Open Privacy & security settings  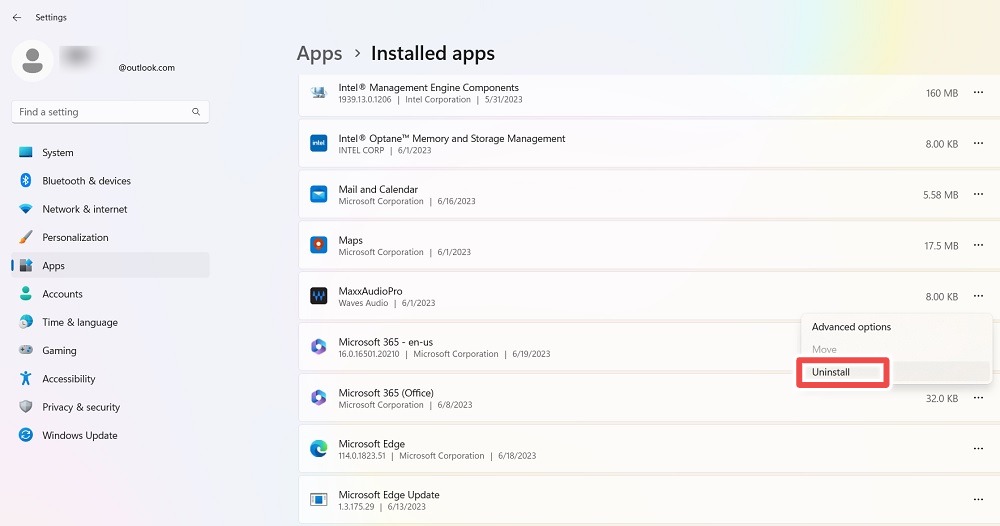point(110,407)
